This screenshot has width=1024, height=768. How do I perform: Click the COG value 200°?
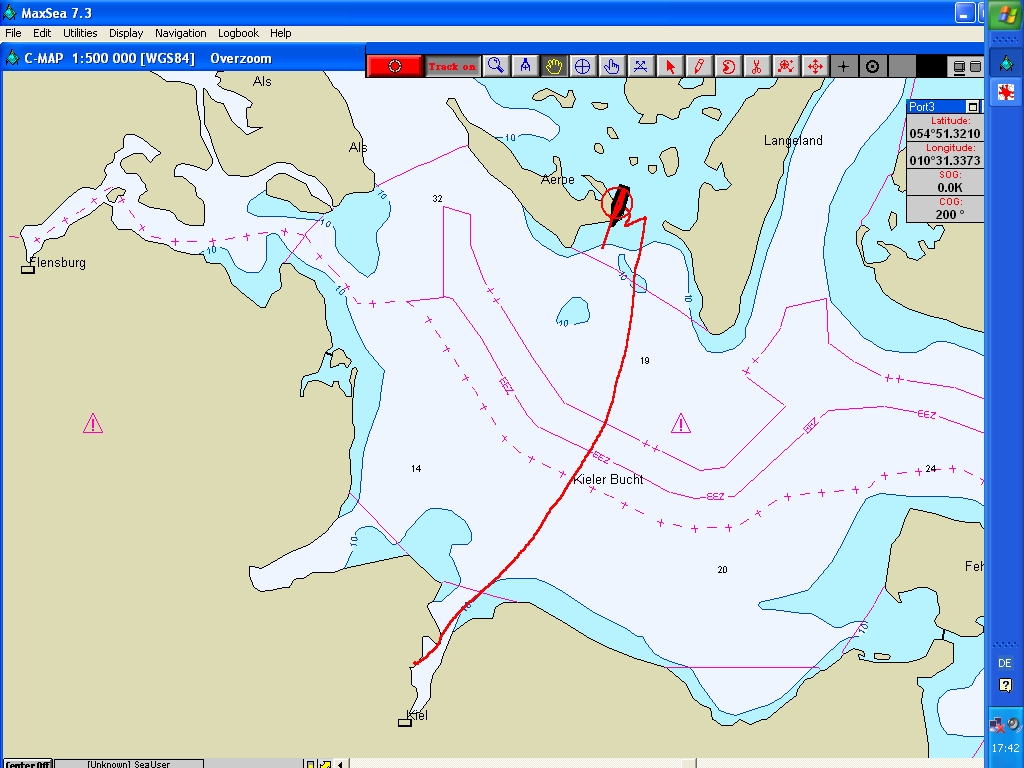tap(950, 214)
